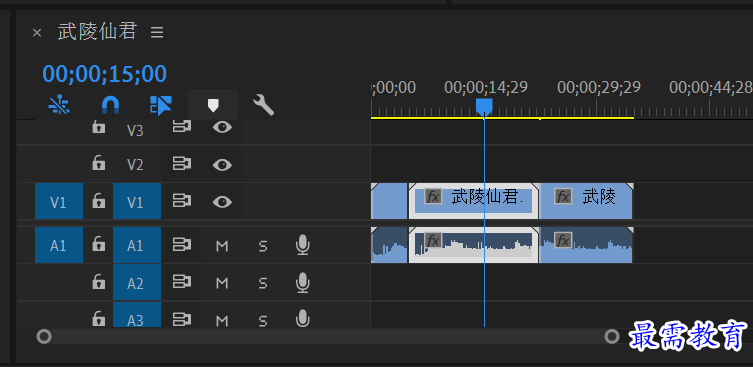Open fx badge on selected A1 audio clip
753x367 pixels.
(x=433, y=240)
